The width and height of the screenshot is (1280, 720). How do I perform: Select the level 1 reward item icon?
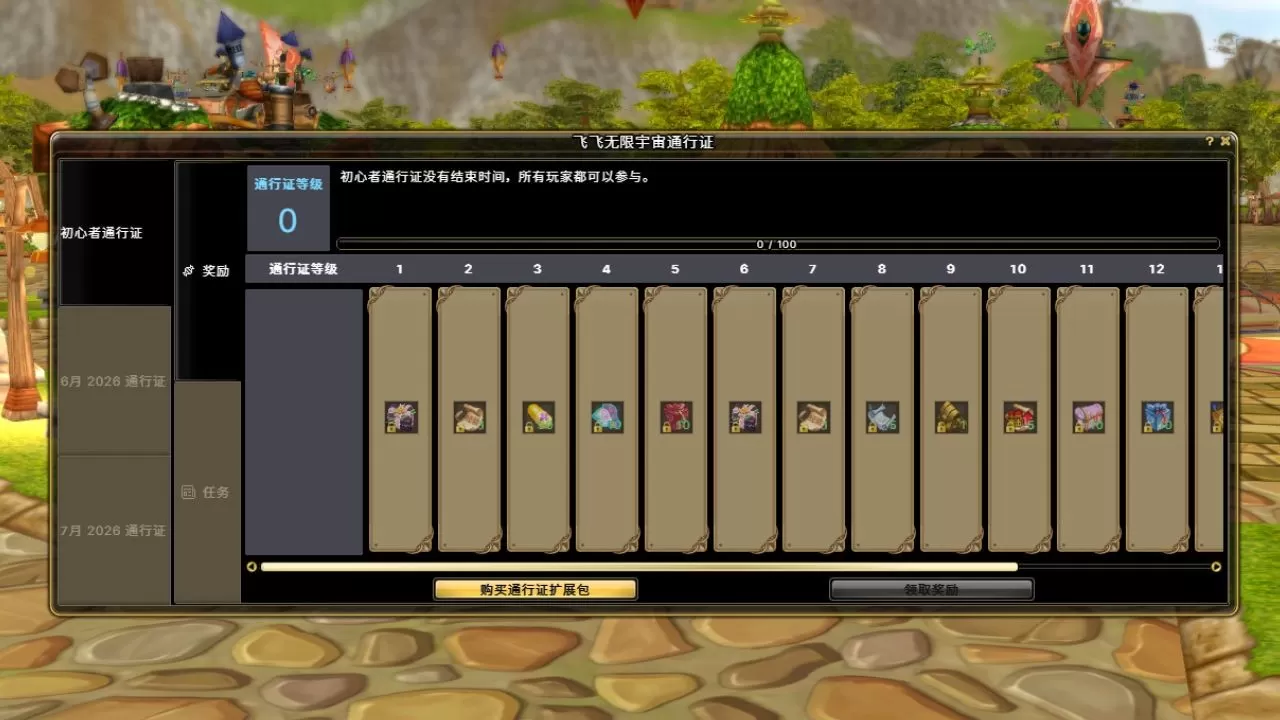coord(401,417)
